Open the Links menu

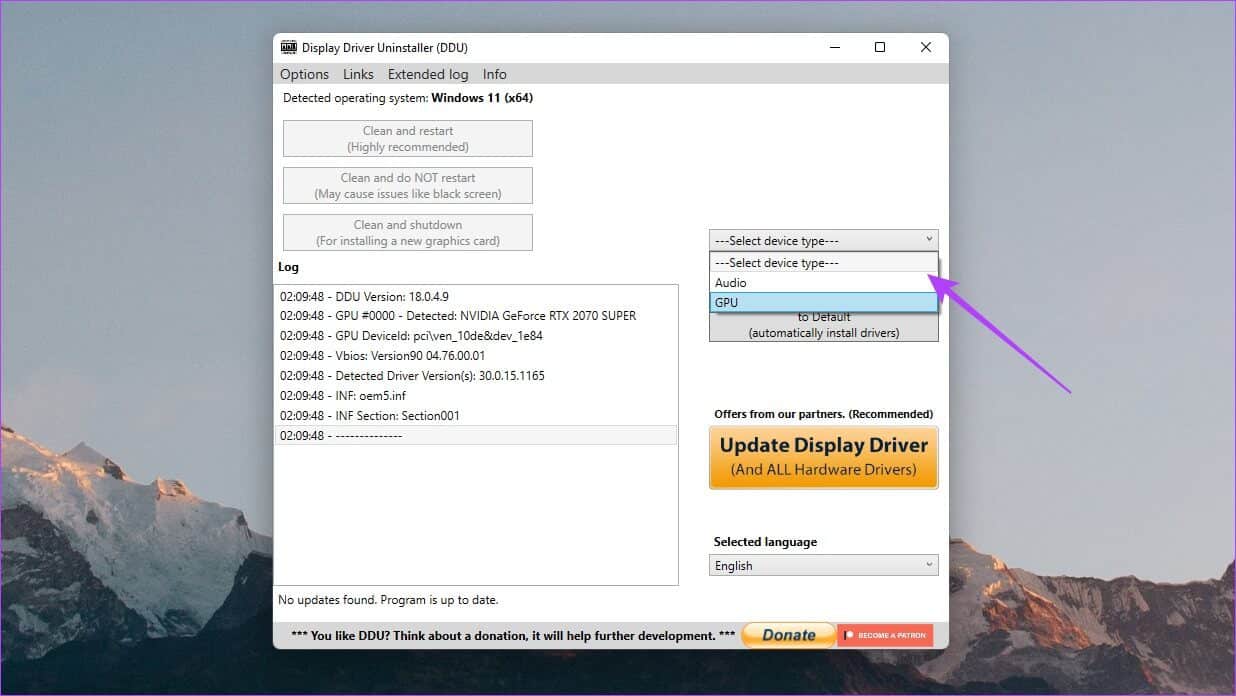point(358,74)
